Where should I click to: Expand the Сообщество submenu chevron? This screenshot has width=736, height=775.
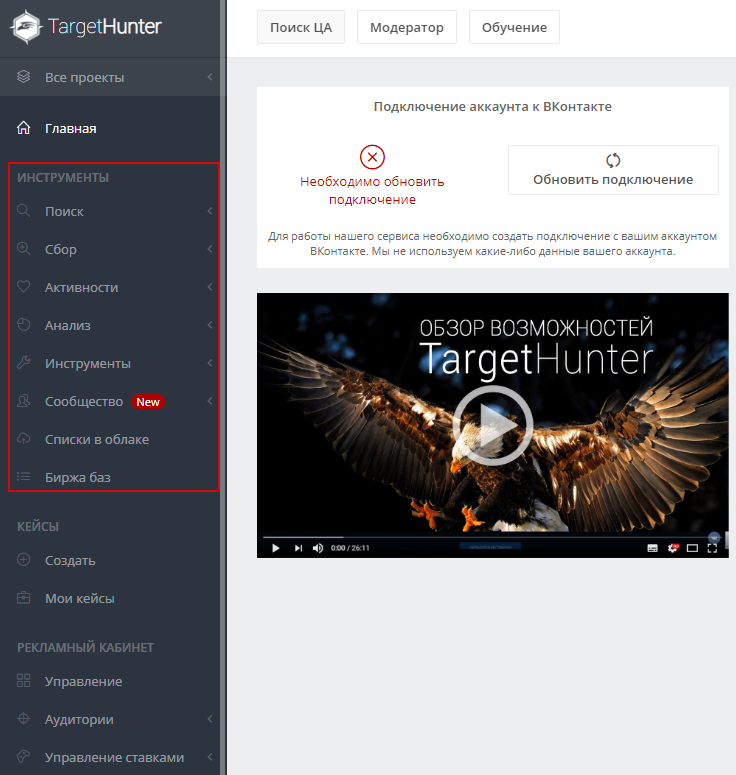210,401
